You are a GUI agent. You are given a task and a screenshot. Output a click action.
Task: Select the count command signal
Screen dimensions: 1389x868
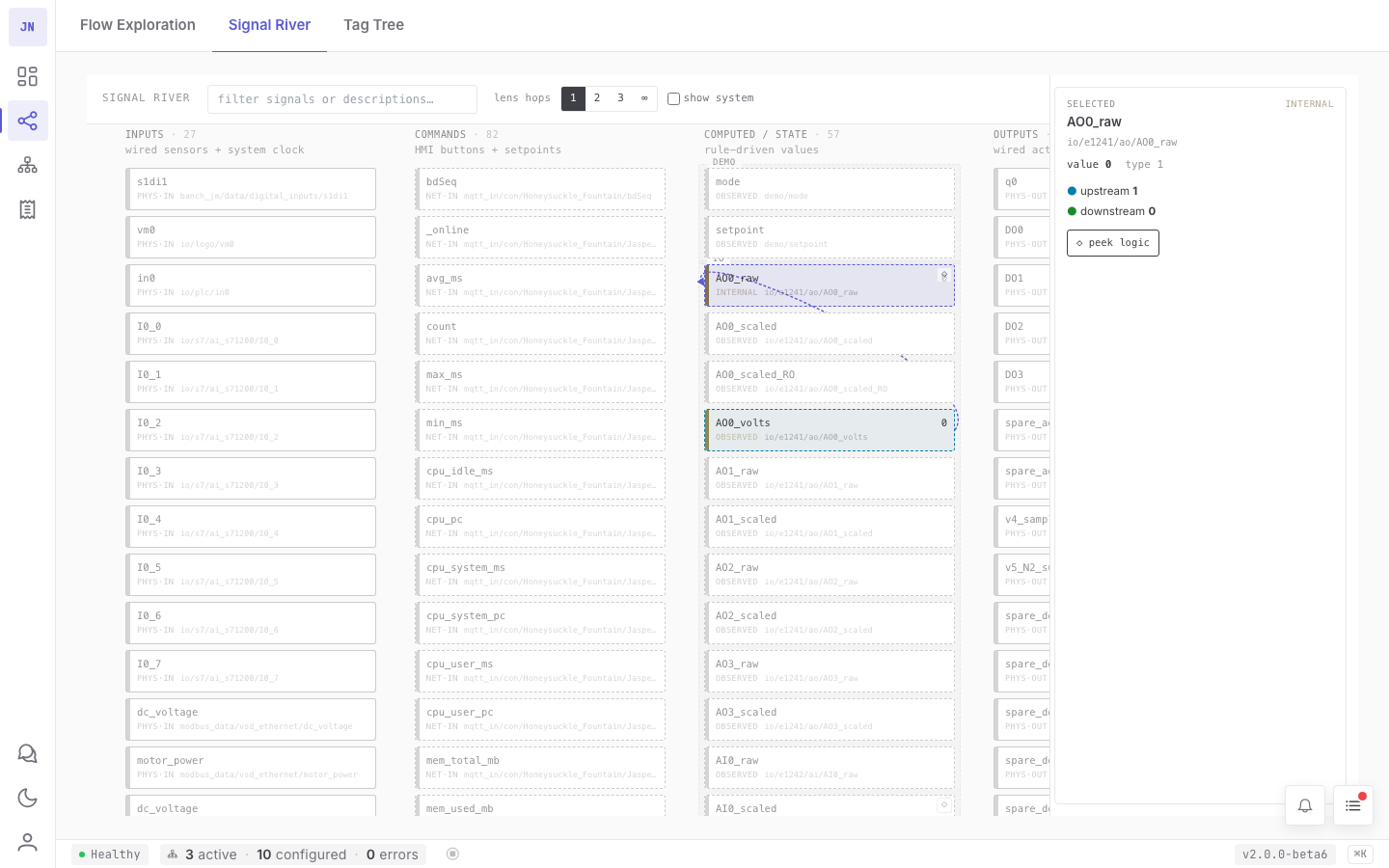pos(540,334)
